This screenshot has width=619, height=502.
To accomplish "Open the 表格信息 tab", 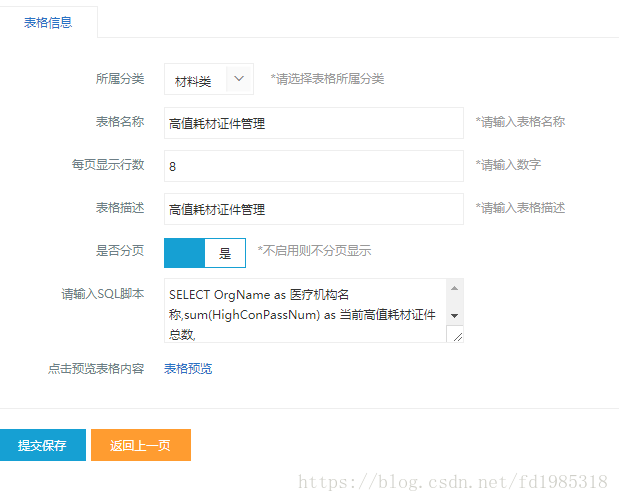I will coord(48,22).
